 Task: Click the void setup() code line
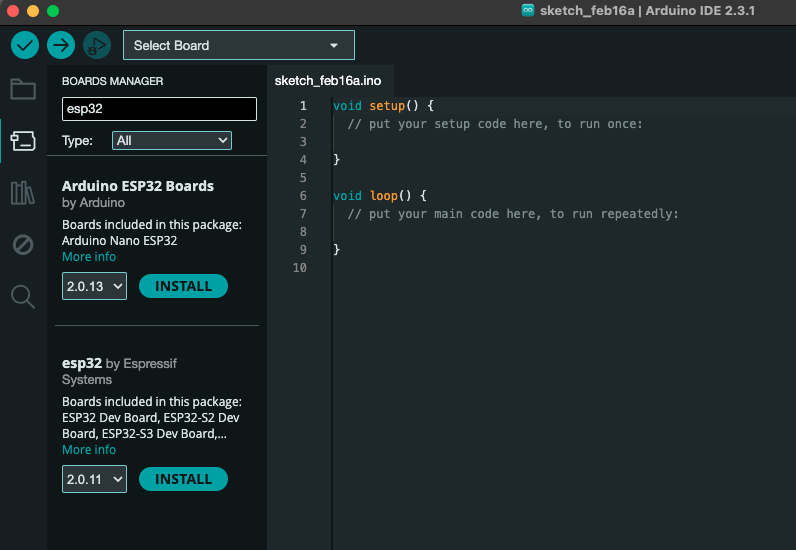384,106
